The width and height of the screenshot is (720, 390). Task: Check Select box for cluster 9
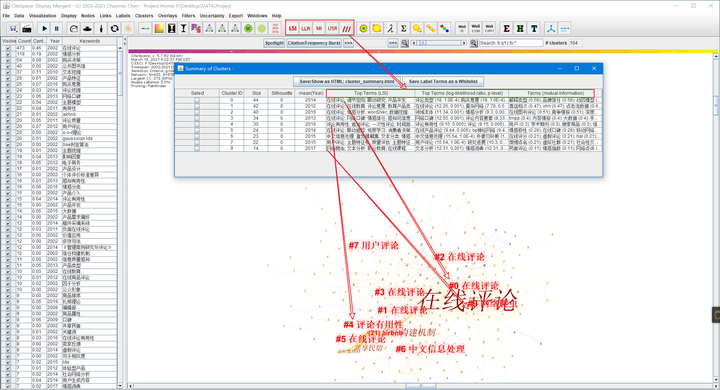click(197, 148)
